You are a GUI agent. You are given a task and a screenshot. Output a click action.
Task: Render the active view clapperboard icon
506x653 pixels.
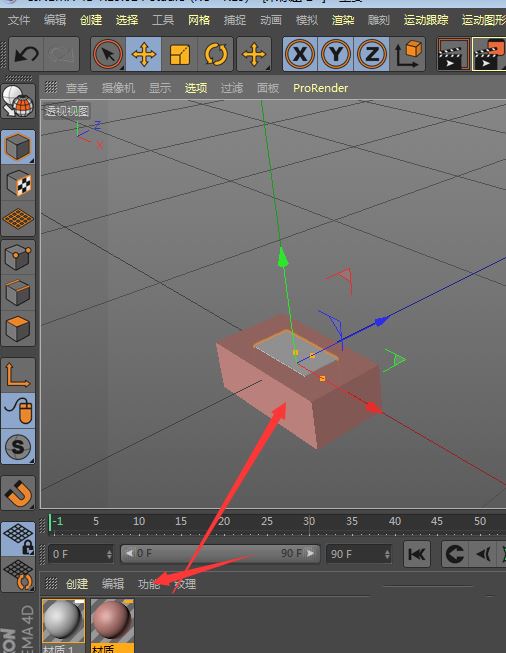(454, 54)
